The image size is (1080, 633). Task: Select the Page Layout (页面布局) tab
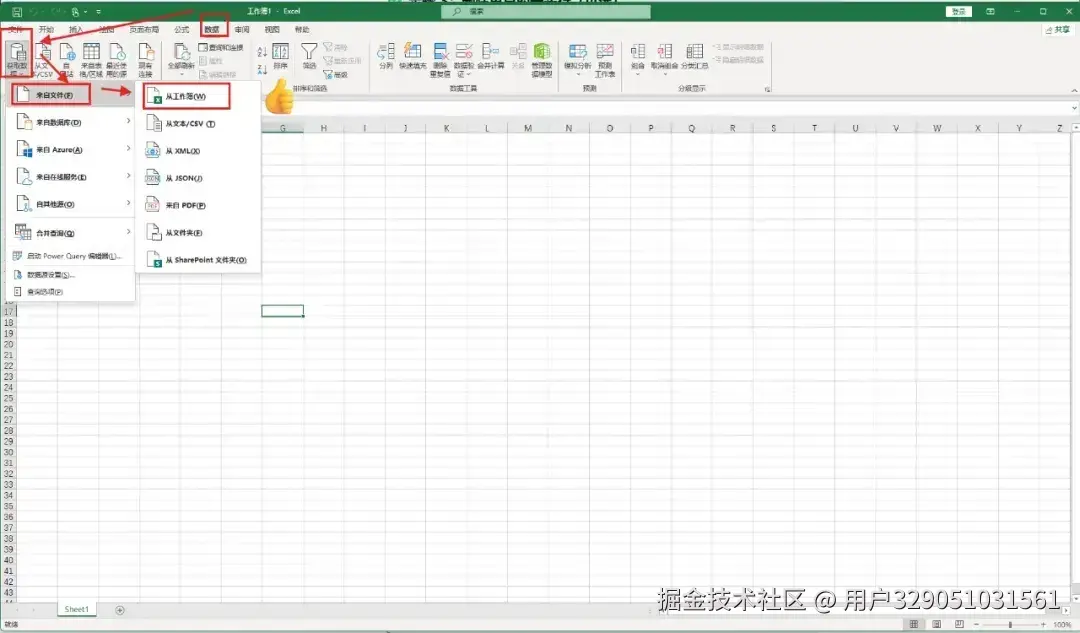point(144,30)
